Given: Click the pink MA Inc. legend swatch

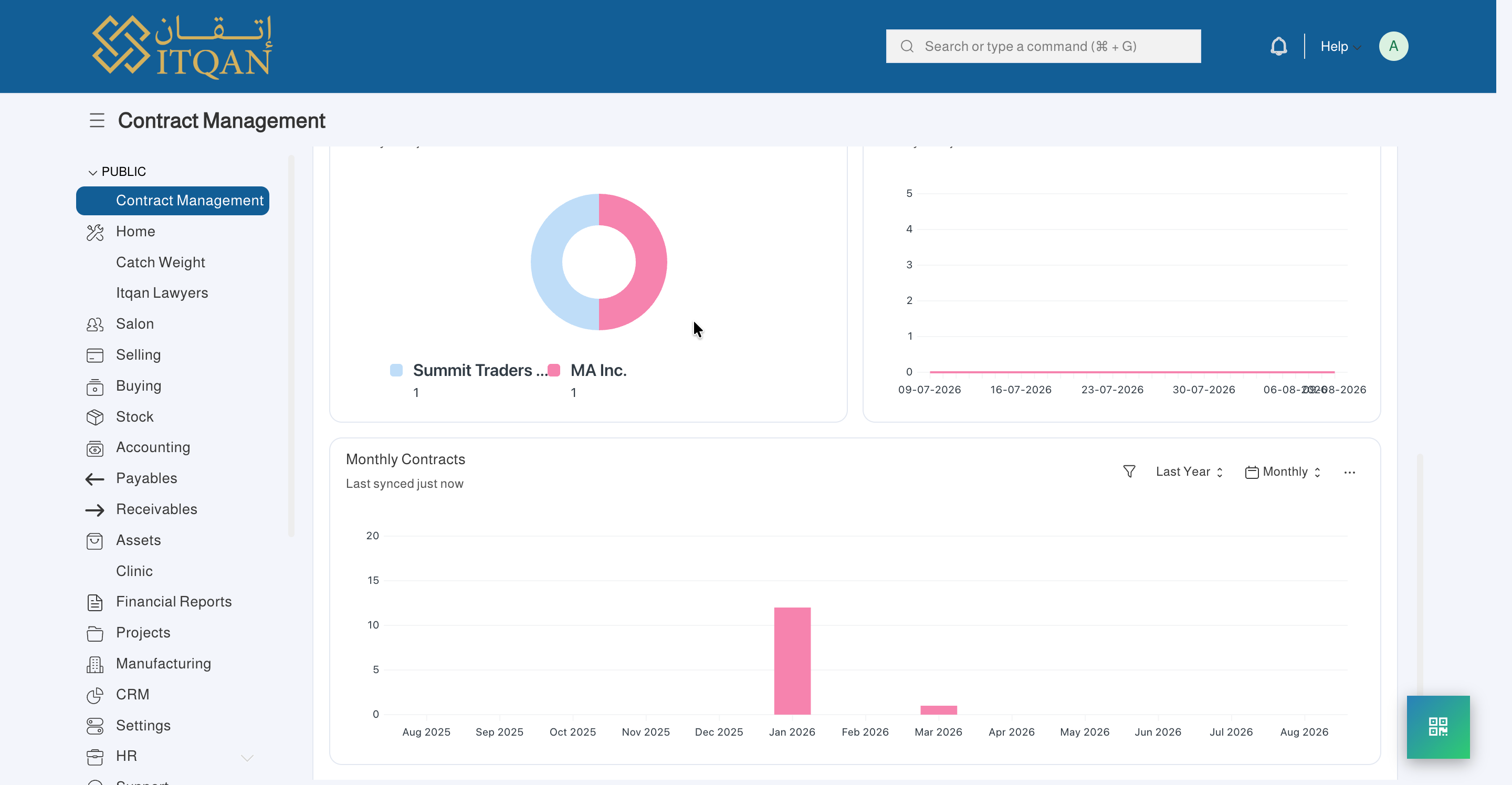Looking at the screenshot, I should tap(553, 370).
